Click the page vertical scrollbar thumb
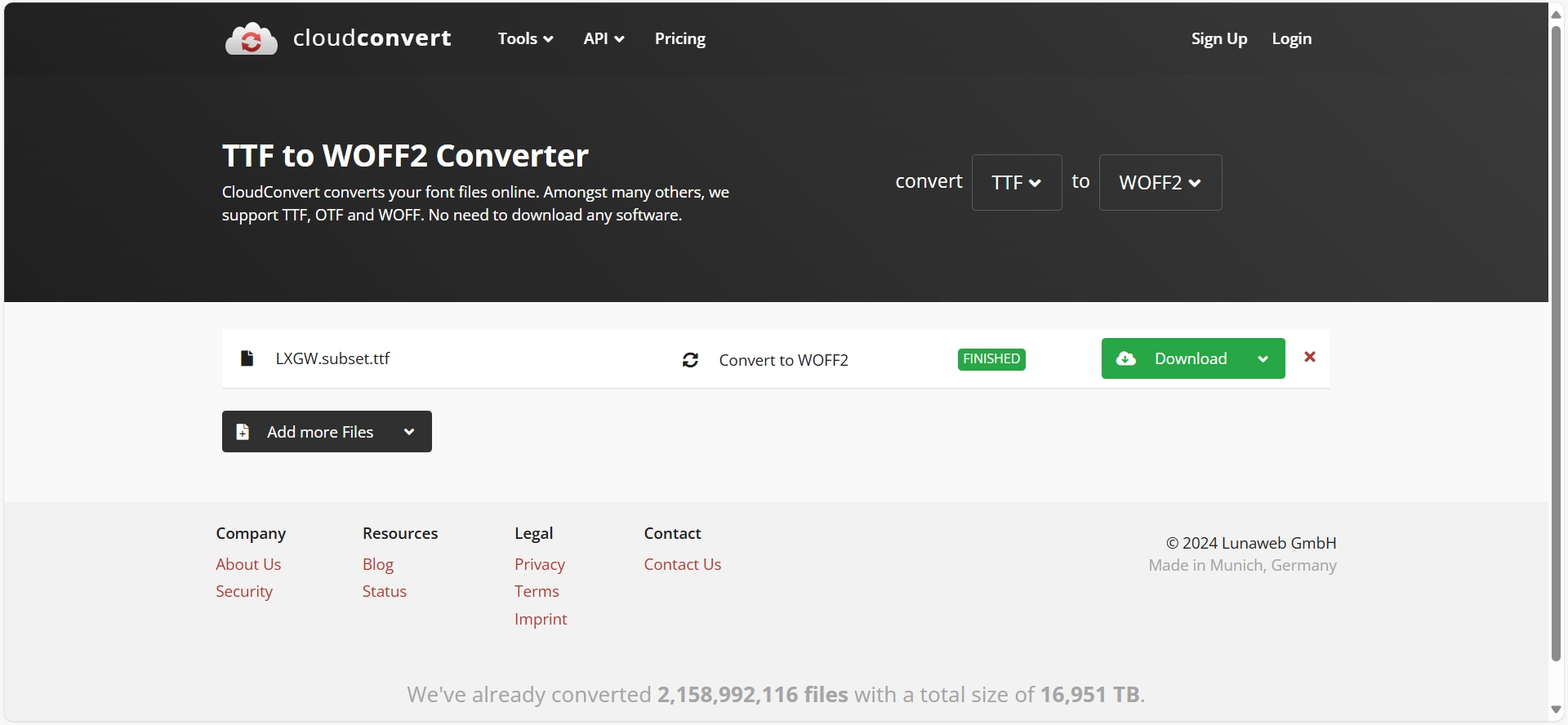The image size is (1568, 725). [1557, 343]
